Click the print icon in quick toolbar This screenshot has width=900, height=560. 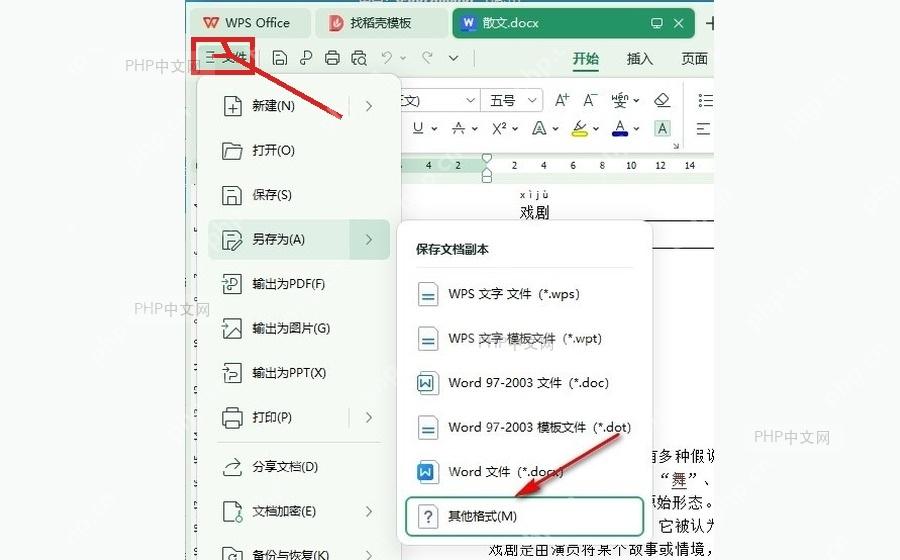pyautogui.click(x=332, y=58)
